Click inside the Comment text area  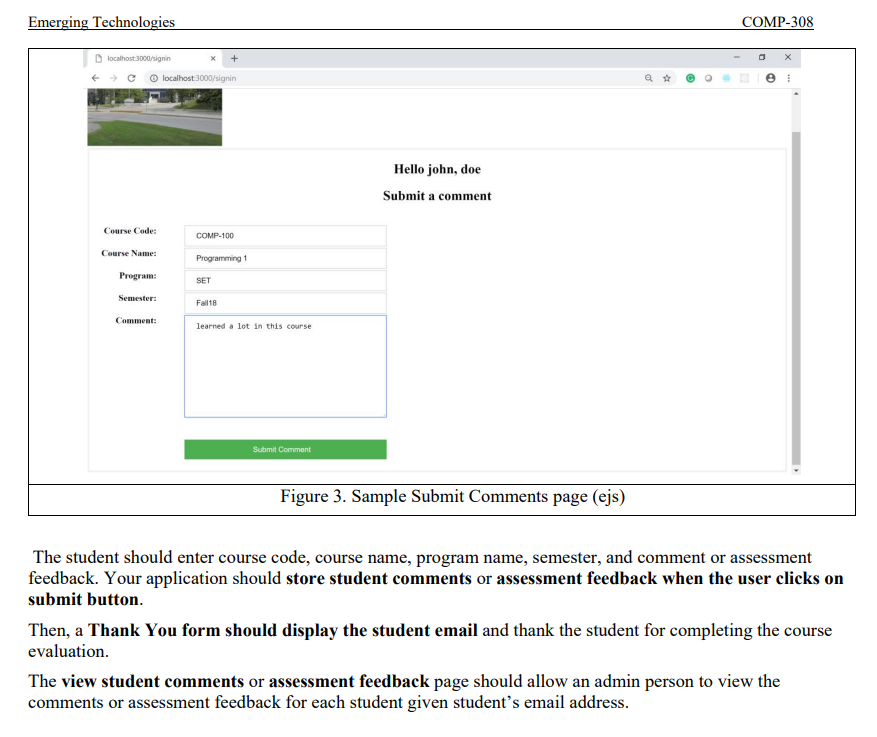point(285,365)
